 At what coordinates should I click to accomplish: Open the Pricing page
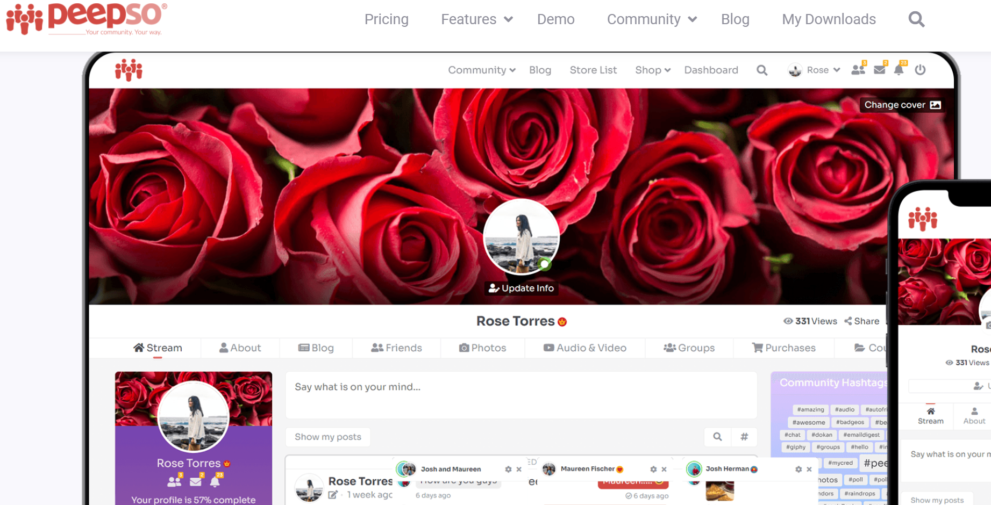click(386, 19)
